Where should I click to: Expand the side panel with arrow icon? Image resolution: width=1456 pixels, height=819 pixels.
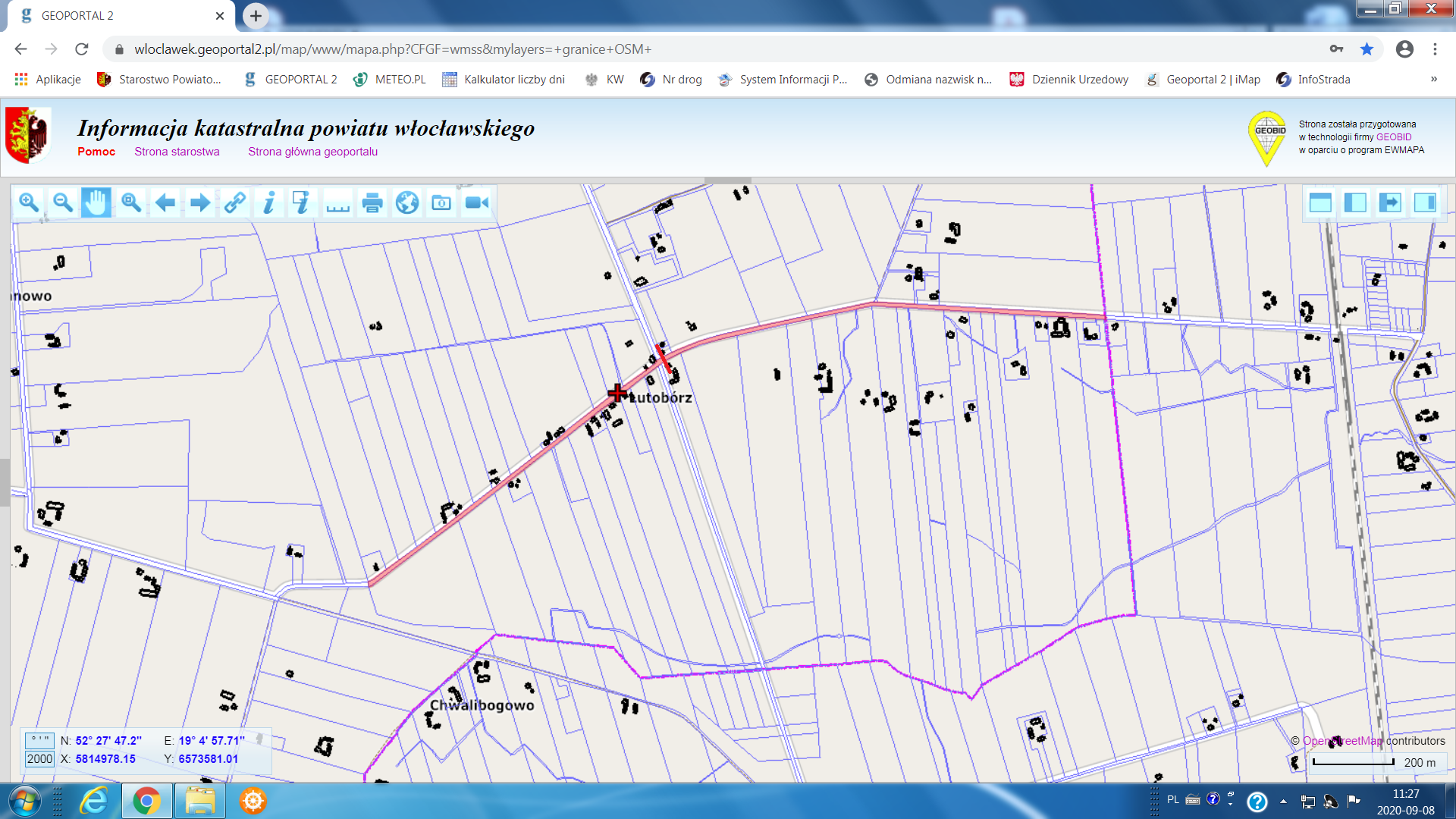coord(1390,202)
